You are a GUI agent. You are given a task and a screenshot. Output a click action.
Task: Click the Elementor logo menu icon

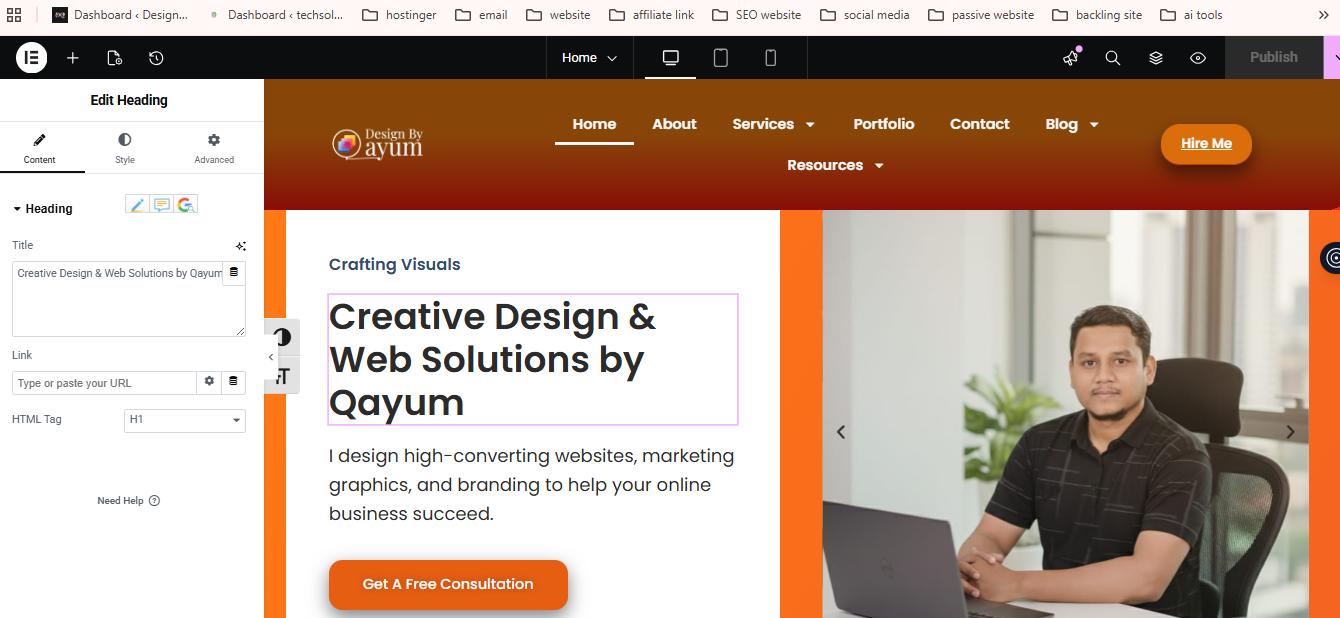[x=31, y=58]
